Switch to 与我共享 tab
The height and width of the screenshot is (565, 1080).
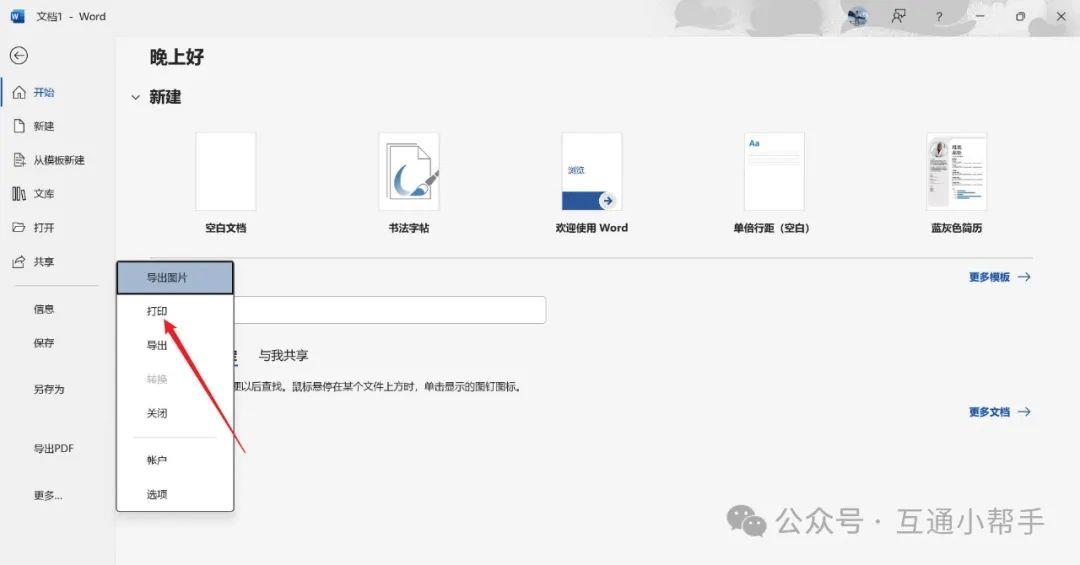coord(283,356)
